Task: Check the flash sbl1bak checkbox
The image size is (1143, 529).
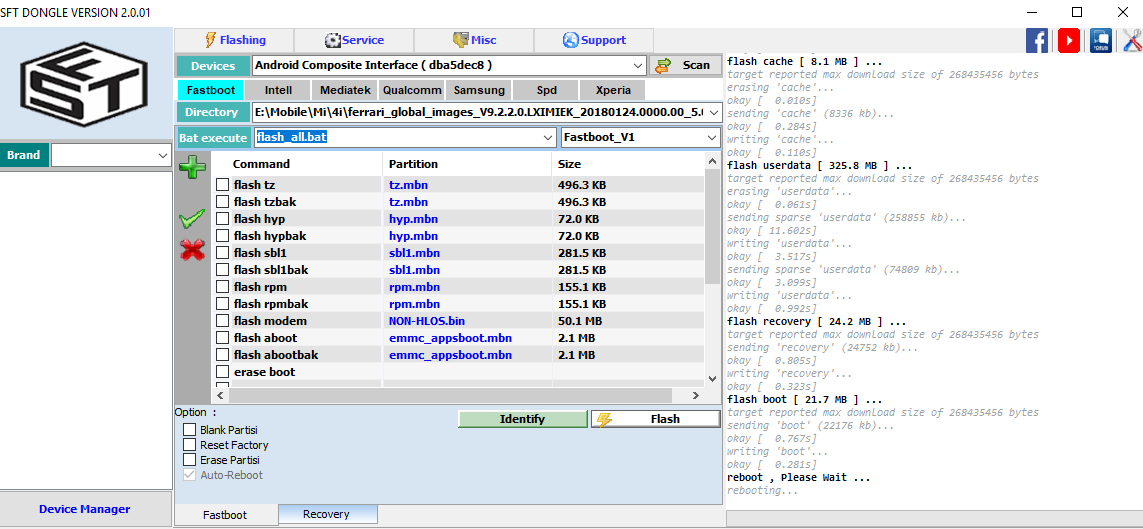Action: [x=222, y=270]
